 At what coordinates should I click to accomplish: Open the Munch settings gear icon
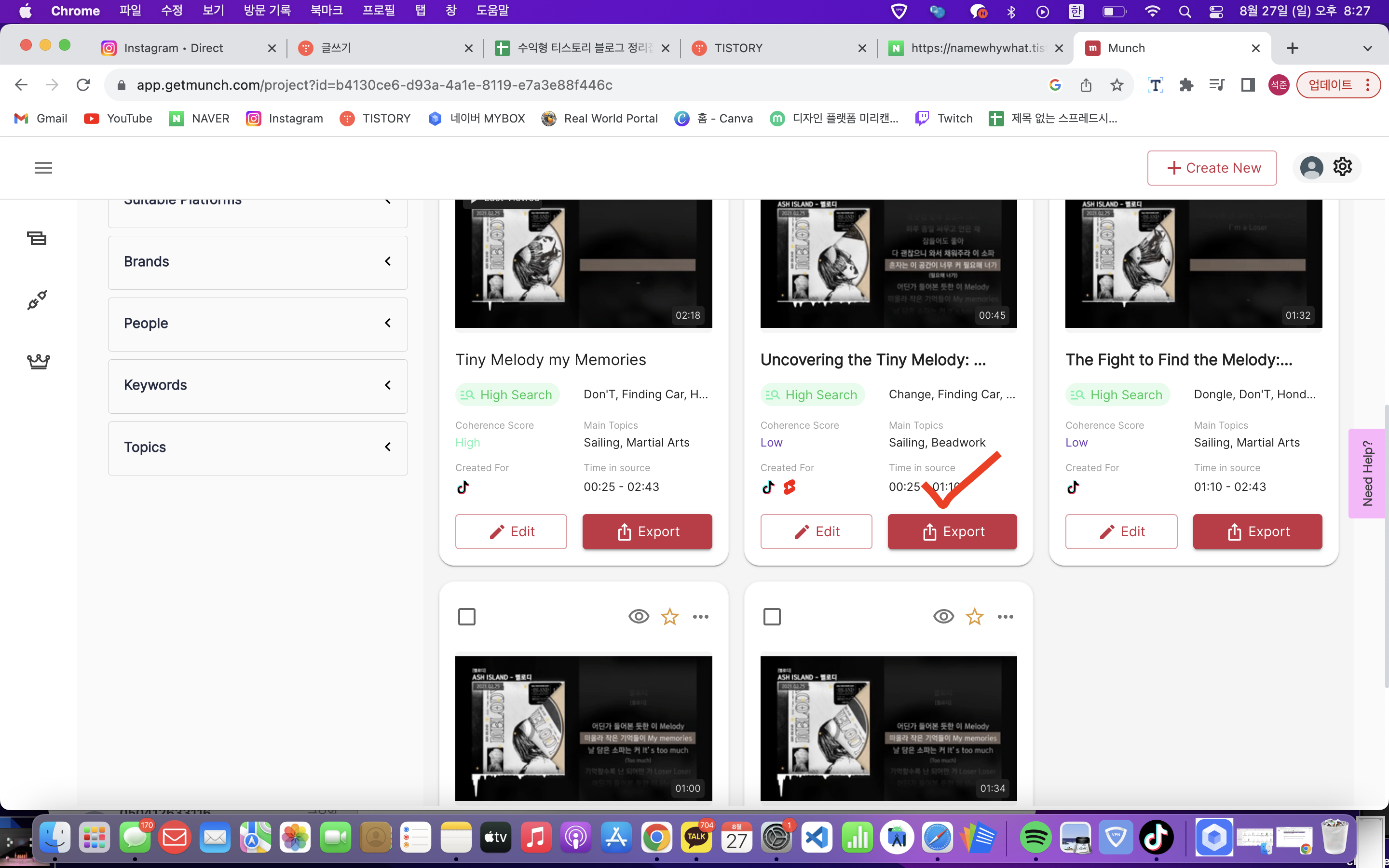[1343, 167]
